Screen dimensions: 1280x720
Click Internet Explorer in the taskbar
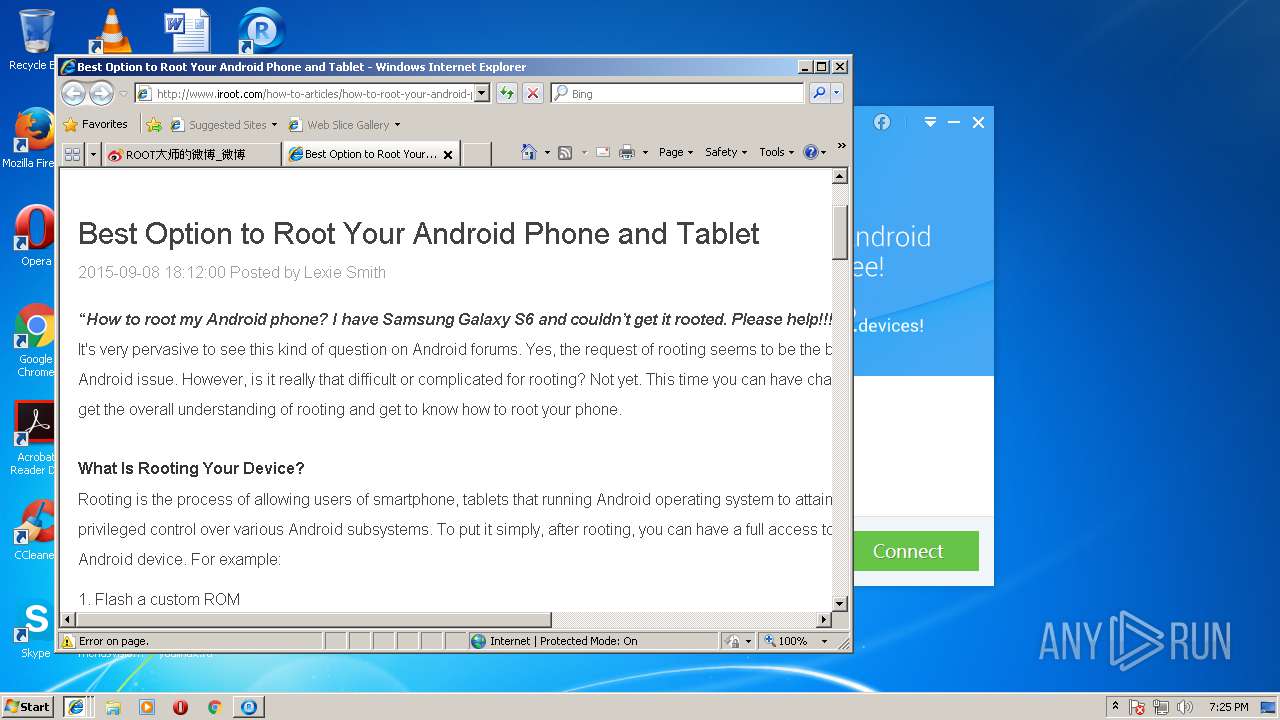(76, 707)
